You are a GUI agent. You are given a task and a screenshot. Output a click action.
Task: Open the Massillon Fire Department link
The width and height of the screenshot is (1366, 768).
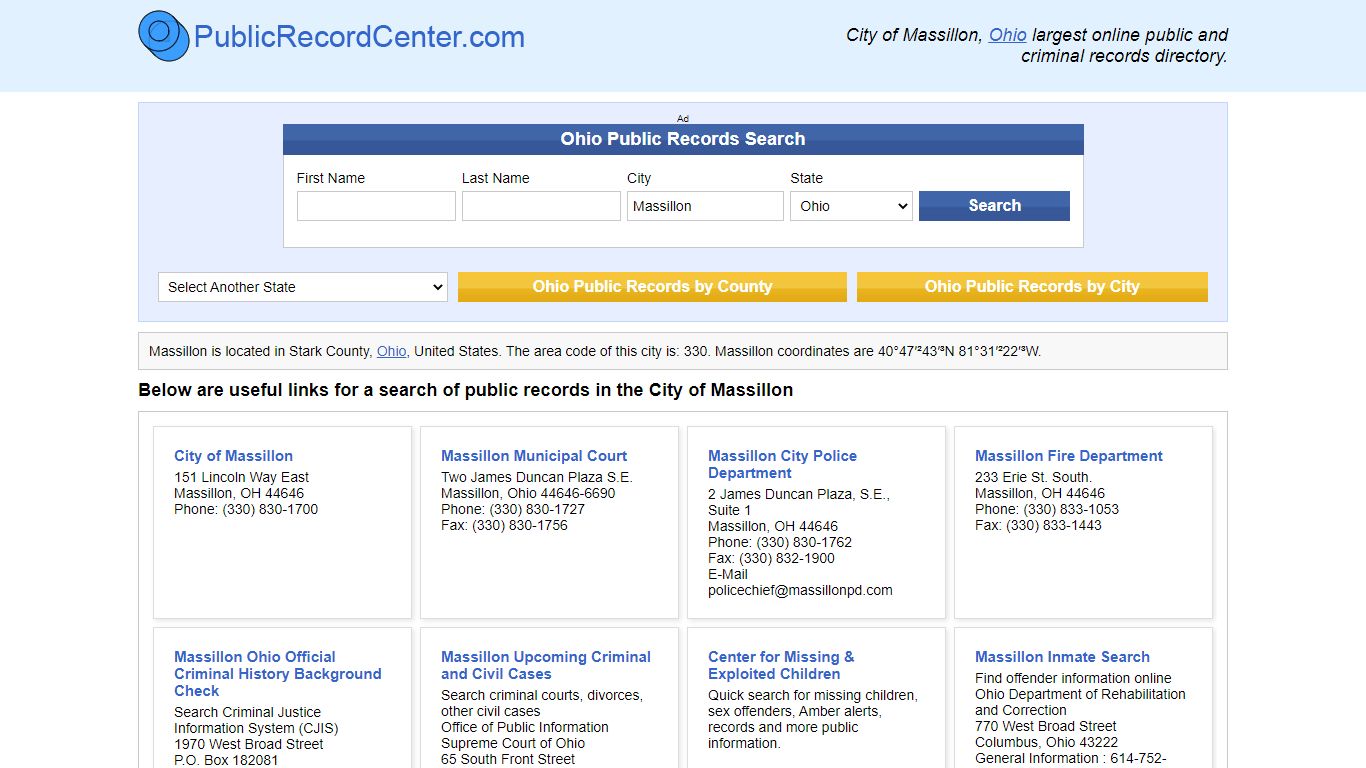point(1069,456)
